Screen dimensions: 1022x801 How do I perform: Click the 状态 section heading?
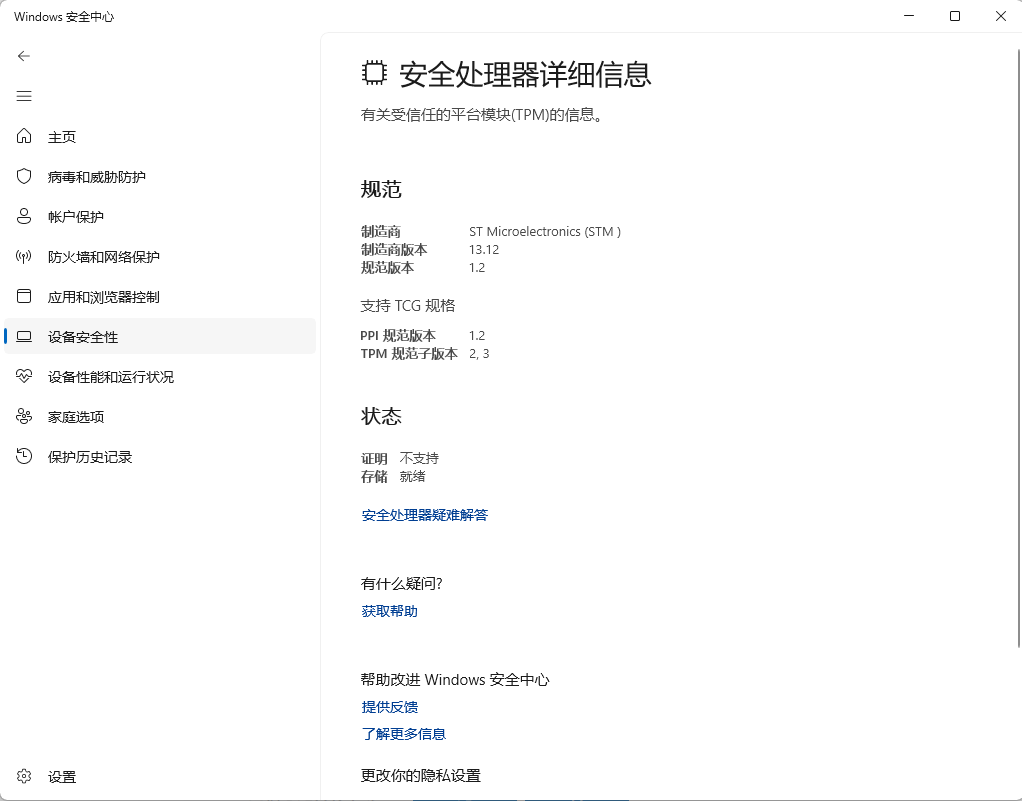point(381,416)
